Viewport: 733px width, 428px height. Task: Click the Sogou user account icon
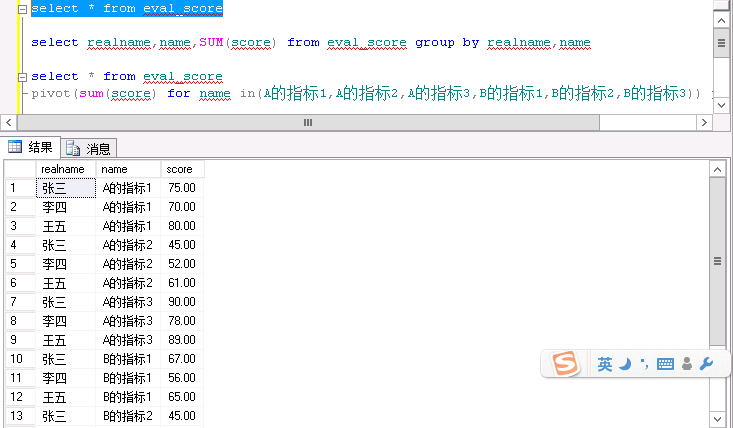coord(687,364)
